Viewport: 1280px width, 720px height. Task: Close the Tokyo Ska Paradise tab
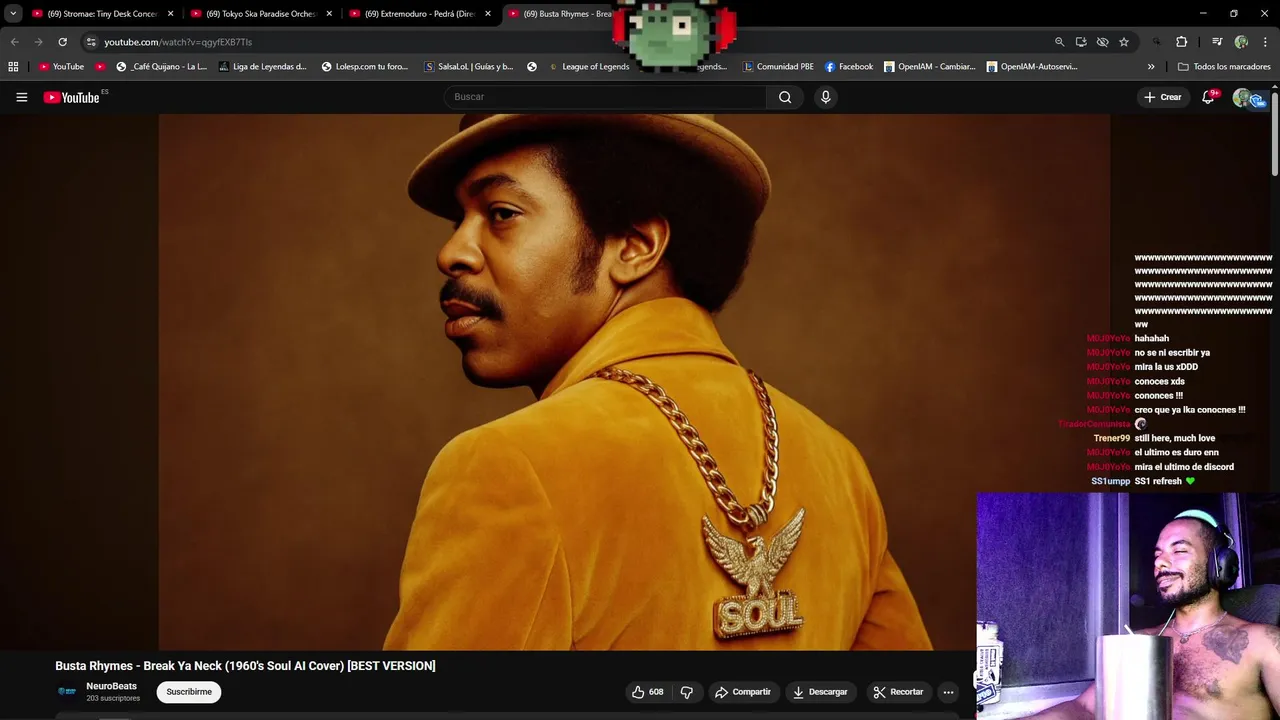click(329, 14)
